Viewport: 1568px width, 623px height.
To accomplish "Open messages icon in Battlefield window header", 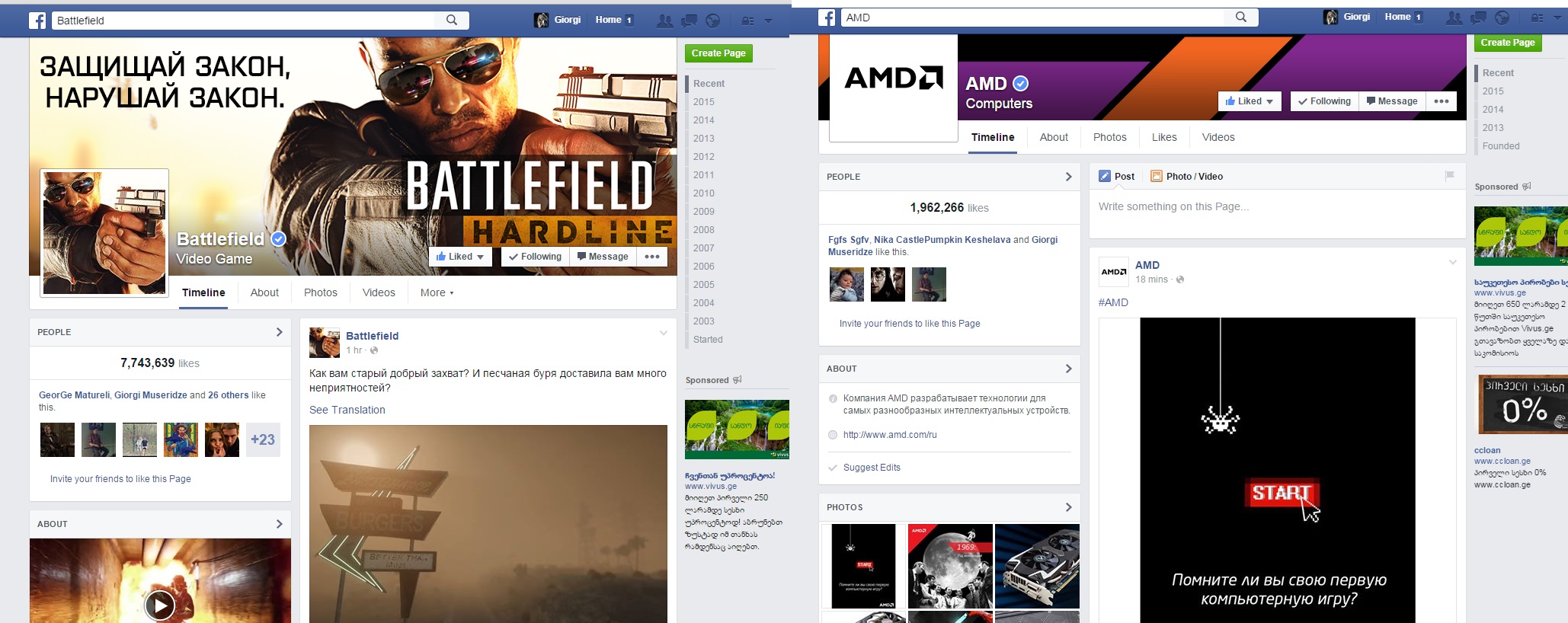I will [x=689, y=21].
